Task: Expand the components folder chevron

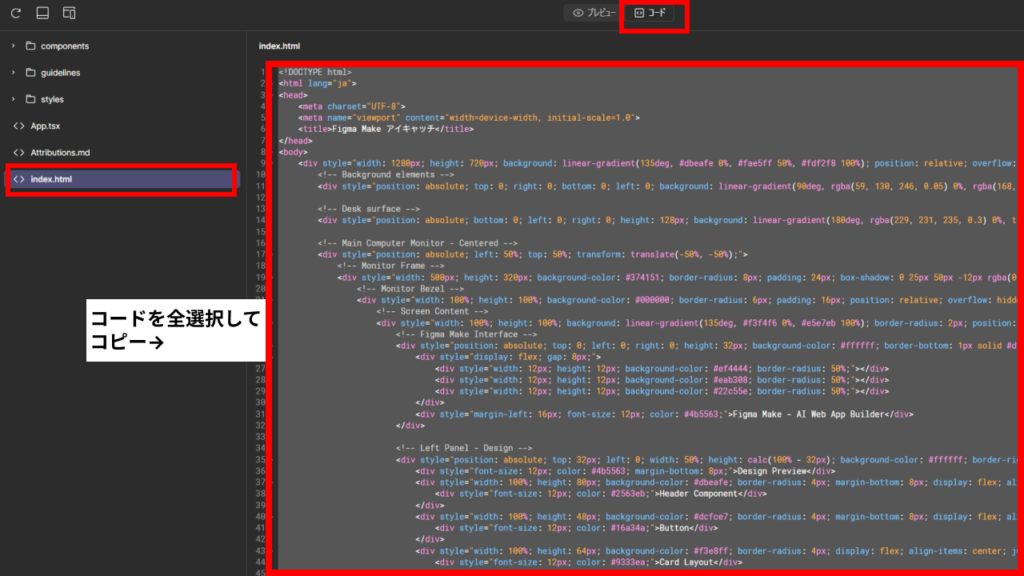Action: click(x=13, y=46)
